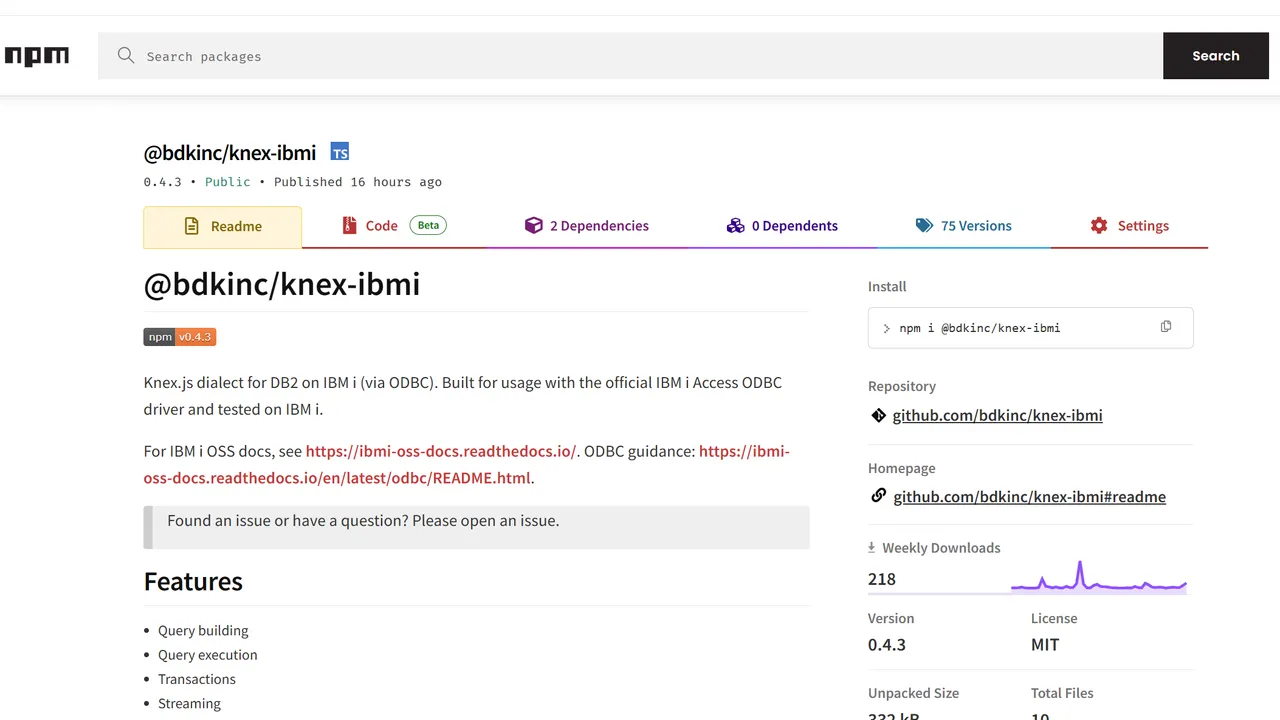Click the homepage link chain icon
Image resolution: width=1280 pixels, height=720 pixels.
click(x=879, y=496)
